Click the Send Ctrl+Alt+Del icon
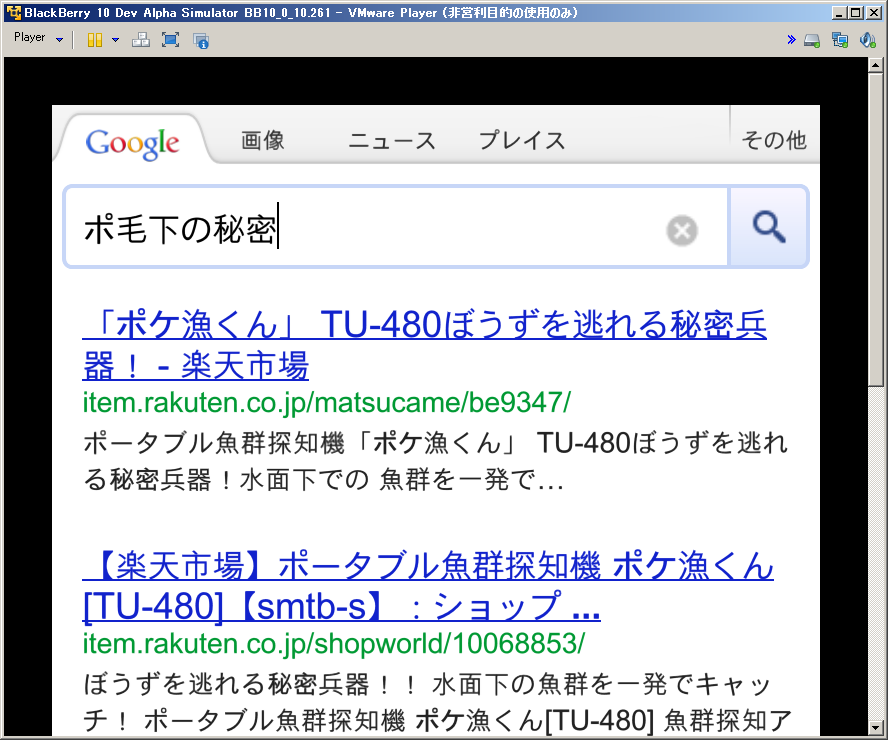Image resolution: width=888 pixels, height=740 pixels. [x=140, y=40]
